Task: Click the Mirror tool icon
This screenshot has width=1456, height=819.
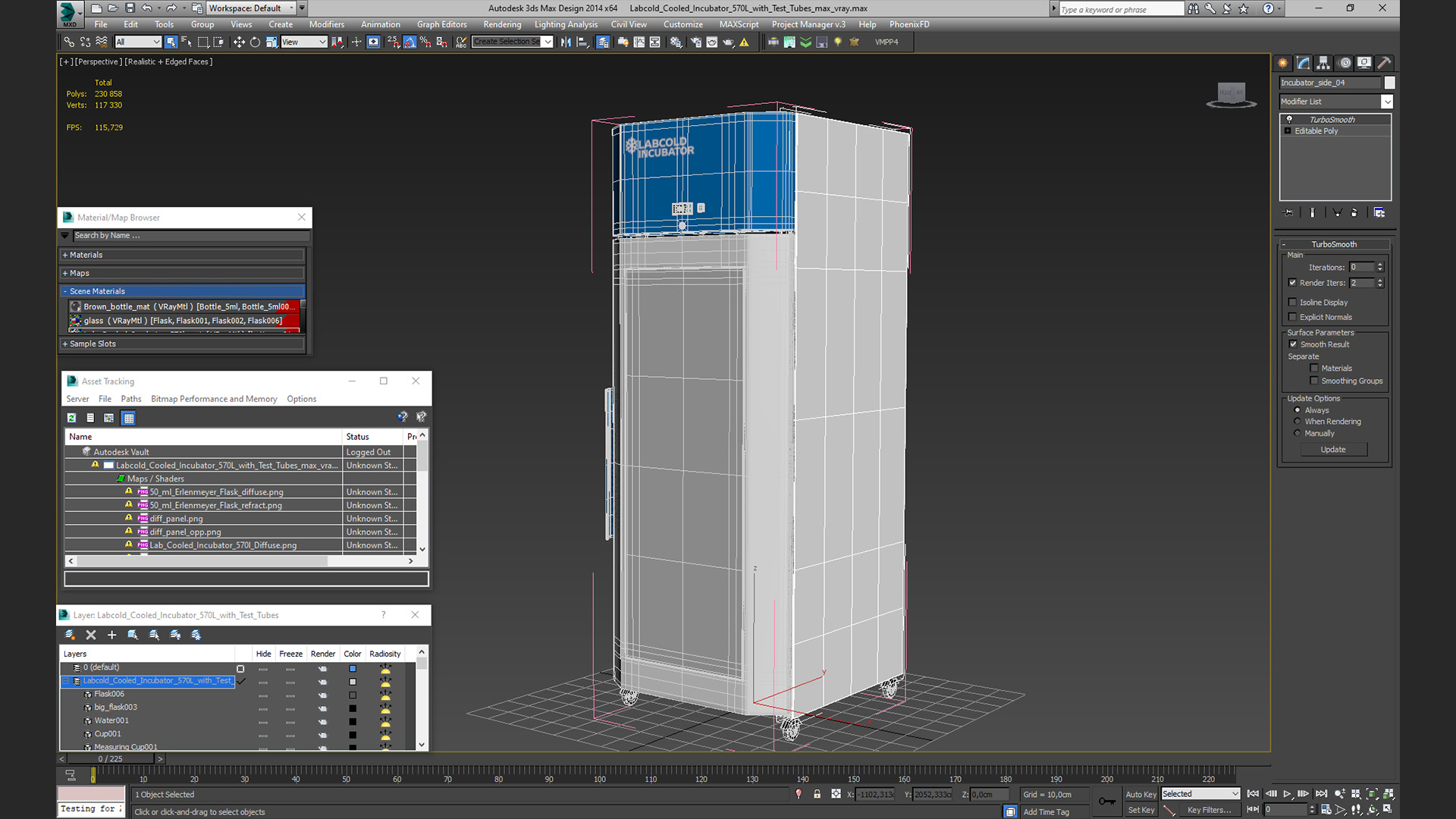Action: 566,42
